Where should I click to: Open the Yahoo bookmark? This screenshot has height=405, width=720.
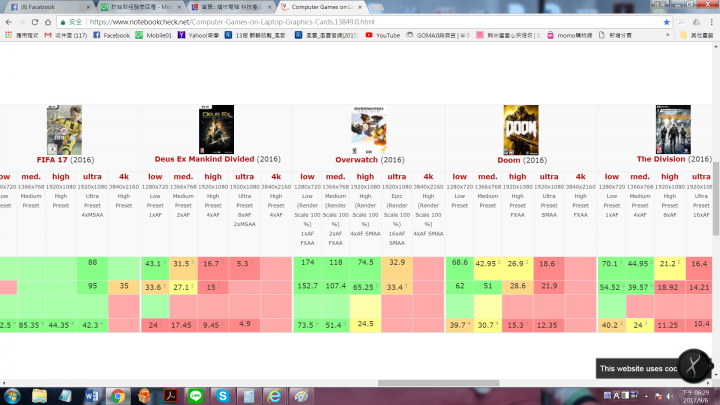coord(198,35)
